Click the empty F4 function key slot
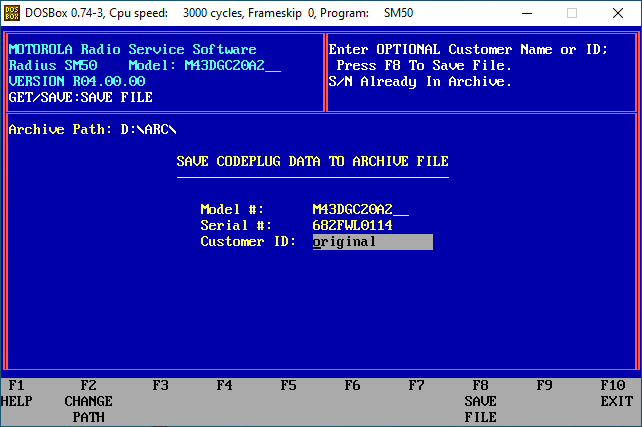642x427 pixels. (x=224, y=385)
